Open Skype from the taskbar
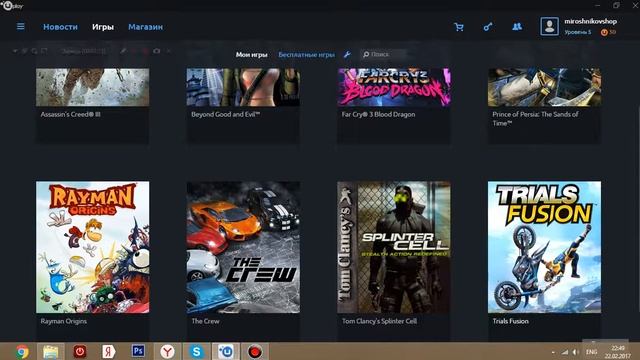 pyautogui.click(x=196, y=351)
